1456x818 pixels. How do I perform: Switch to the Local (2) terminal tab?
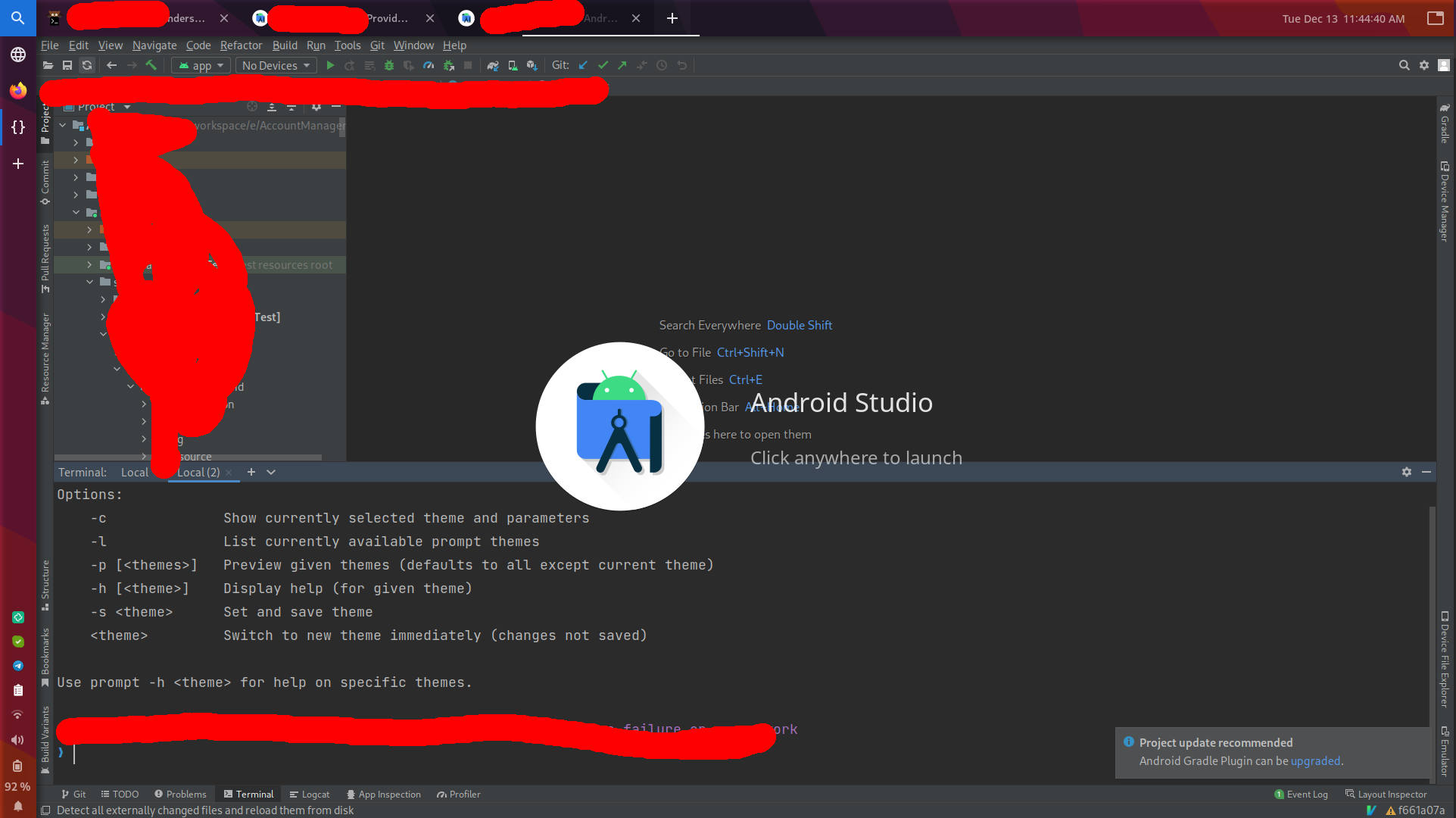198,472
